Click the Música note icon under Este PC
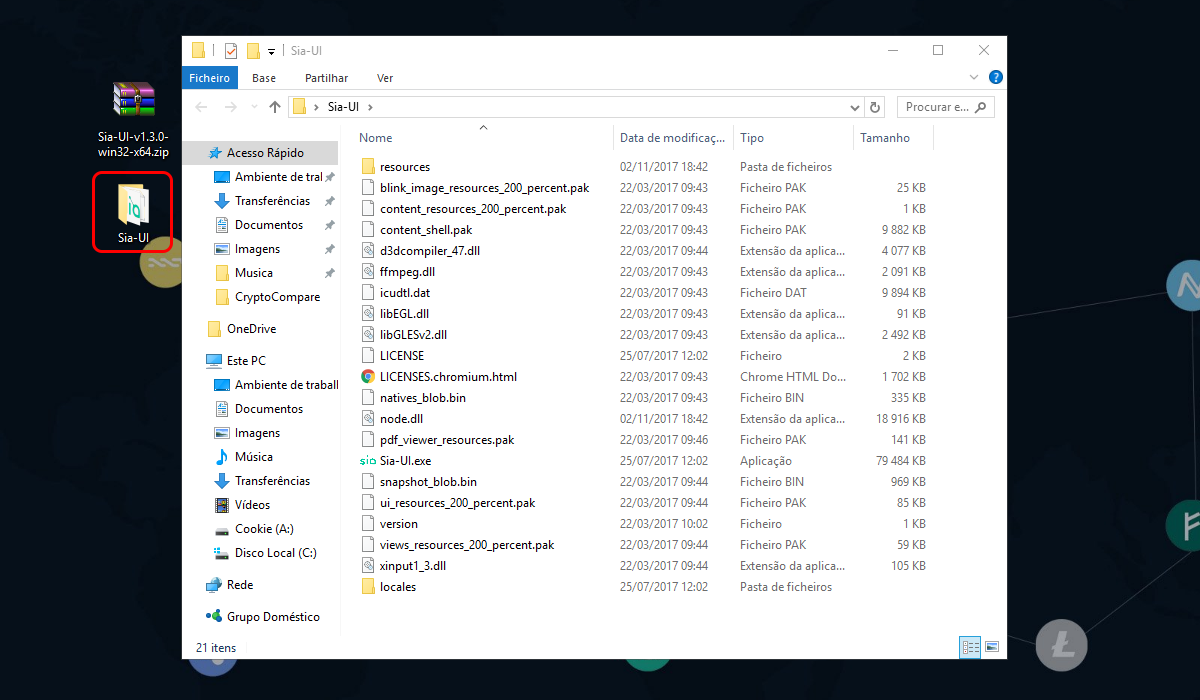The image size is (1200, 700). pyautogui.click(x=222, y=457)
